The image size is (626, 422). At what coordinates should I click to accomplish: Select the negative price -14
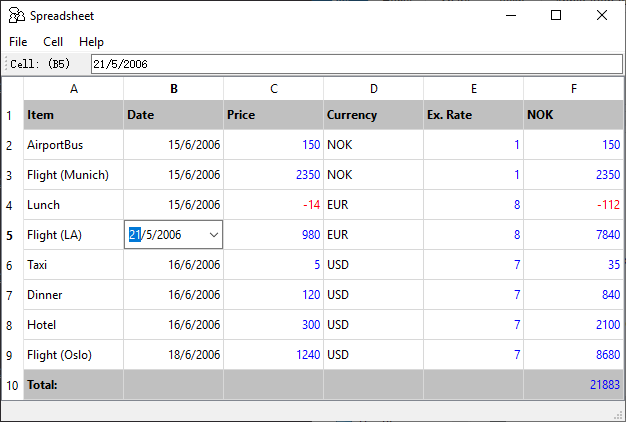pyautogui.click(x=273, y=205)
